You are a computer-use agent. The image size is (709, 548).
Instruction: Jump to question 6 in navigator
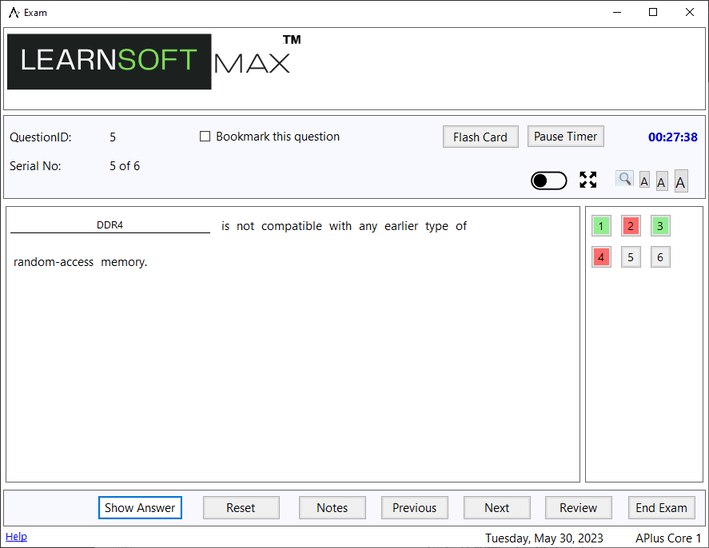pos(660,257)
